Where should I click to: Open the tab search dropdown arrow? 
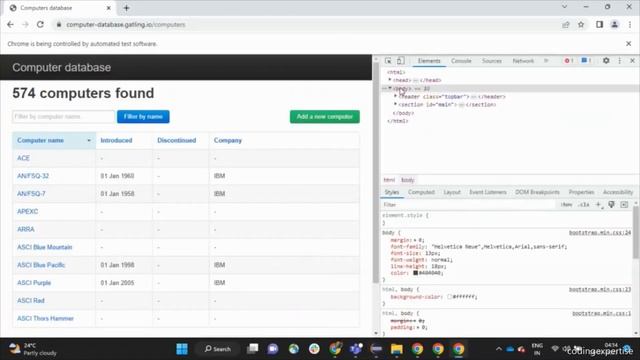click(x=564, y=7)
